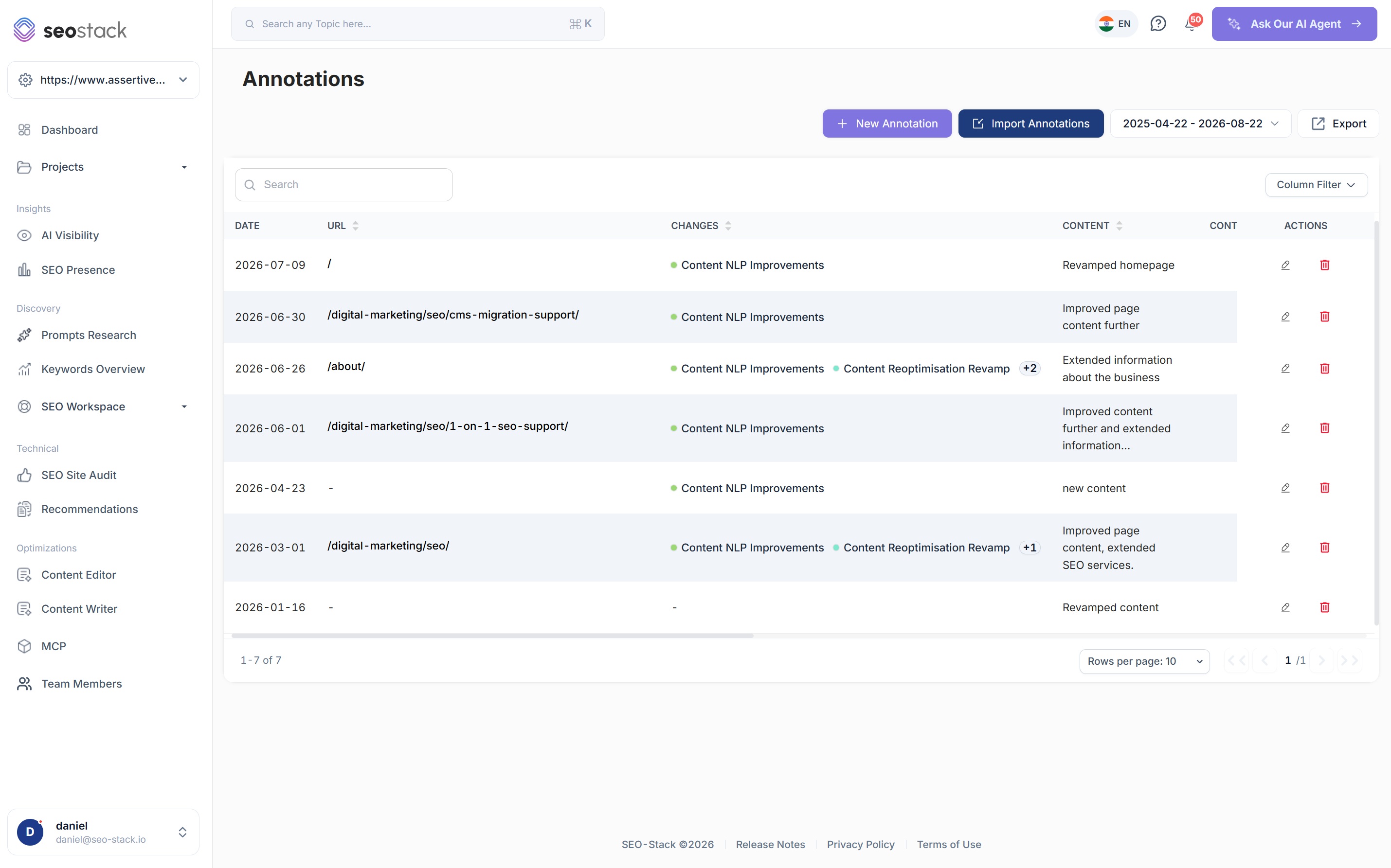Edit the /about/ annotation row
This screenshot has width=1391, height=868.
pos(1285,369)
